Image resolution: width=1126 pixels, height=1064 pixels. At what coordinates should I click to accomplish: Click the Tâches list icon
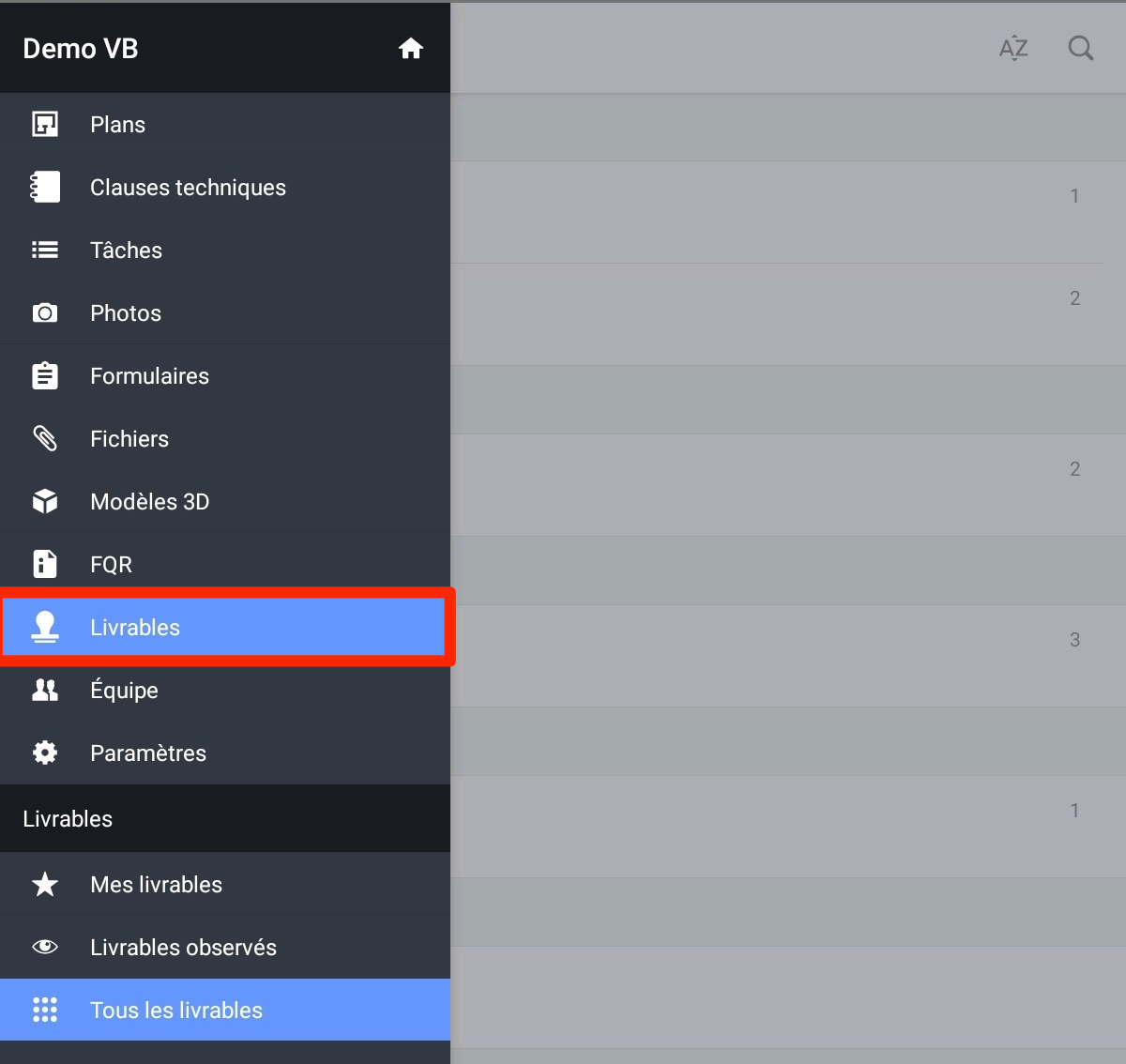point(45,250)
